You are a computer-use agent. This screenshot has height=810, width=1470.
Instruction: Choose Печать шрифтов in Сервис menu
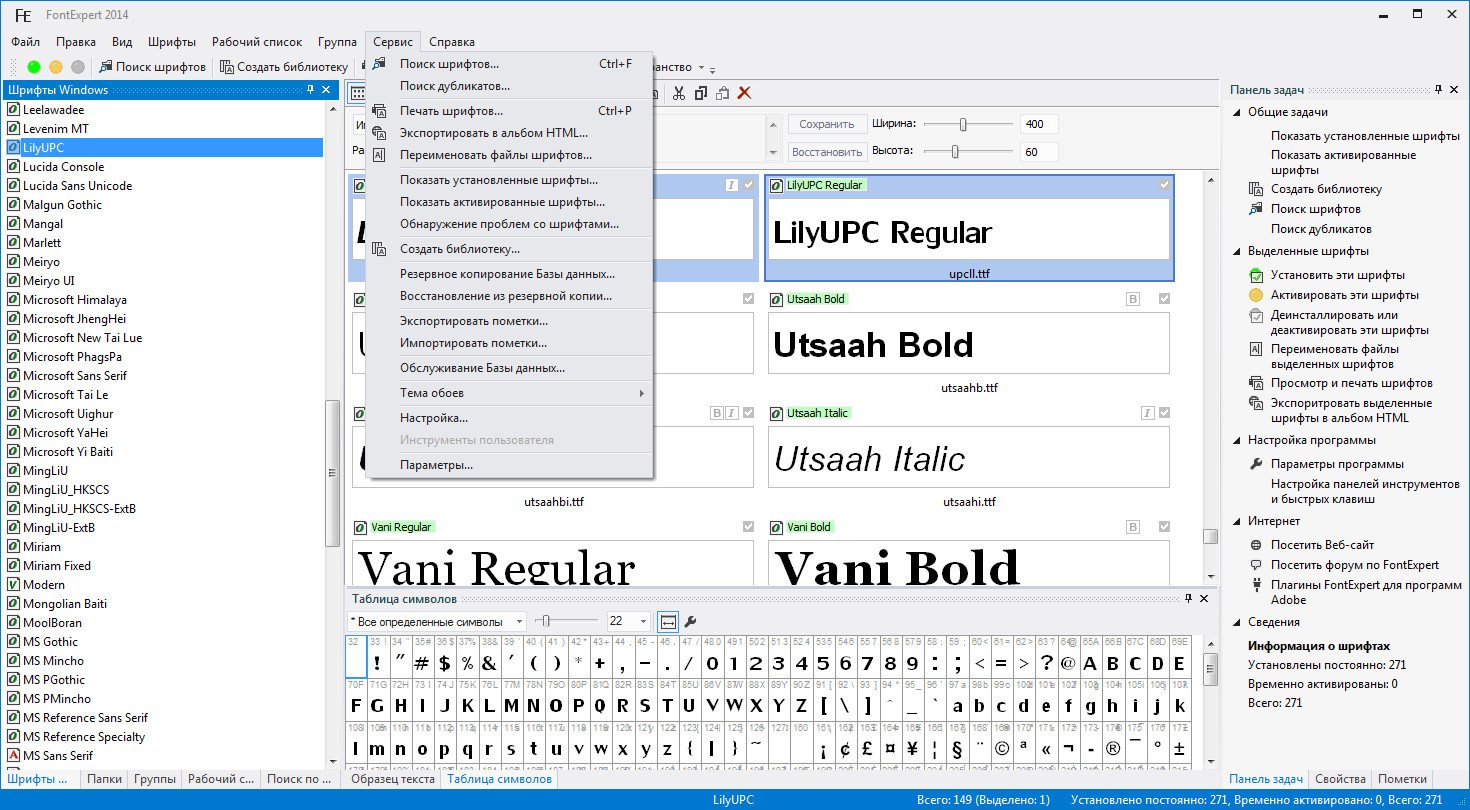tap(509, 111)
